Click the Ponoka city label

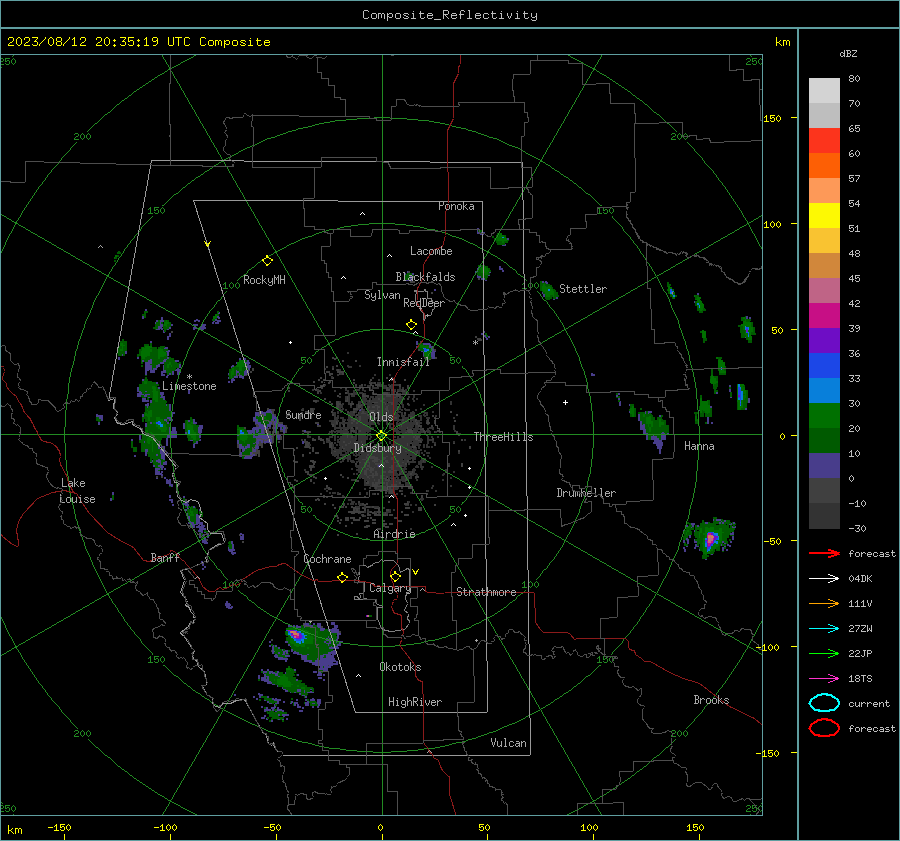point(456,206)
